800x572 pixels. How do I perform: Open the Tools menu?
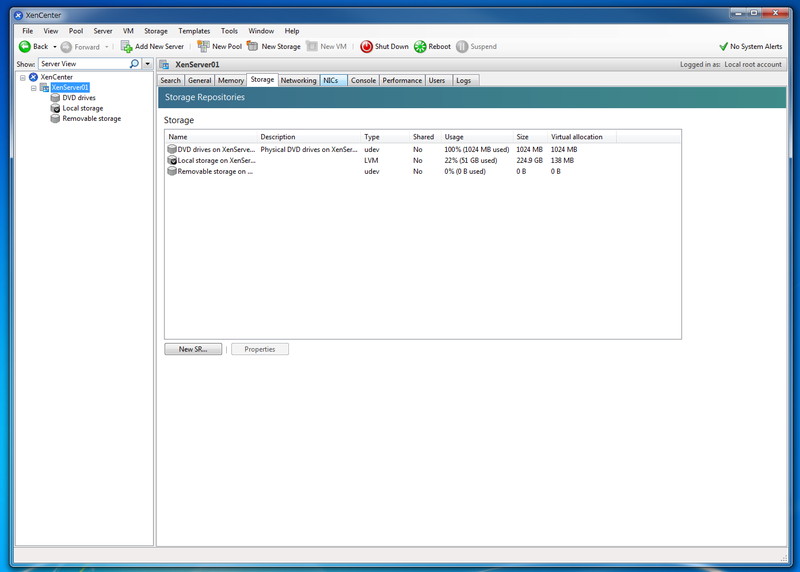[x=229, y=31]
